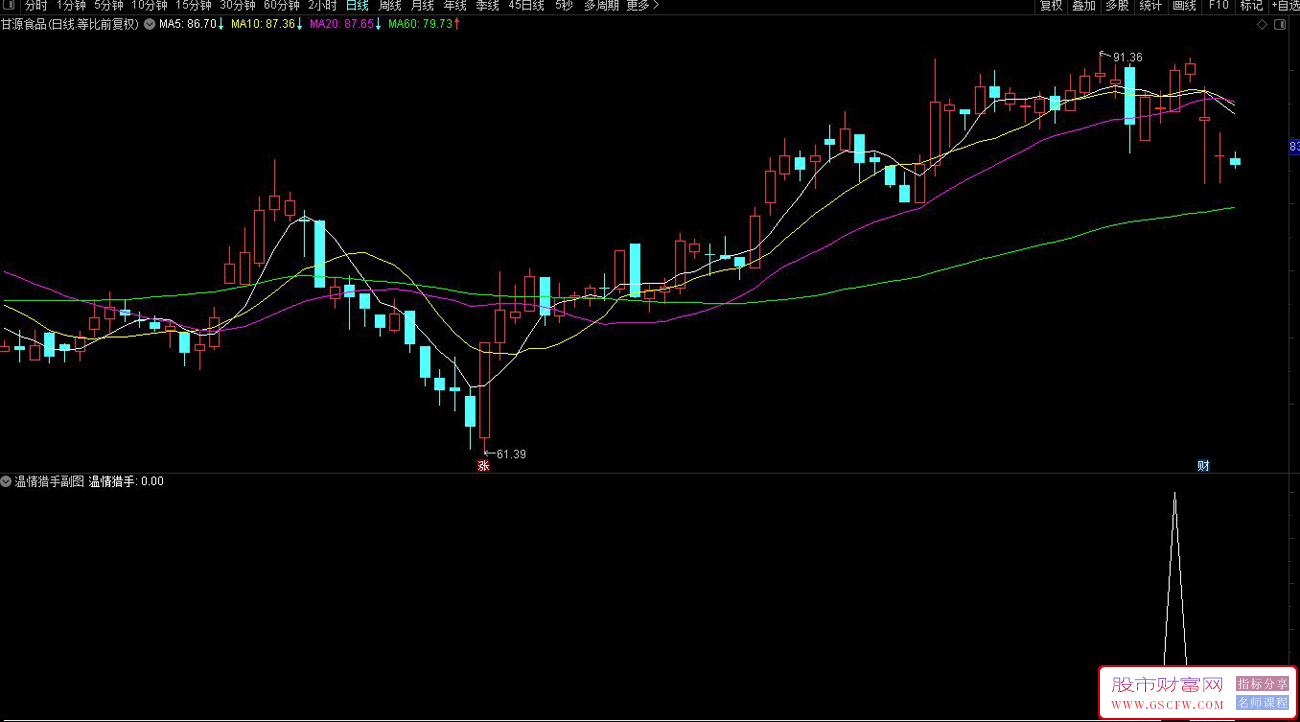The width and height of the screenshot is (1300, 722).
Task: Select the 2小时 period
Action: pyautogui.click(x=323, y=6)
